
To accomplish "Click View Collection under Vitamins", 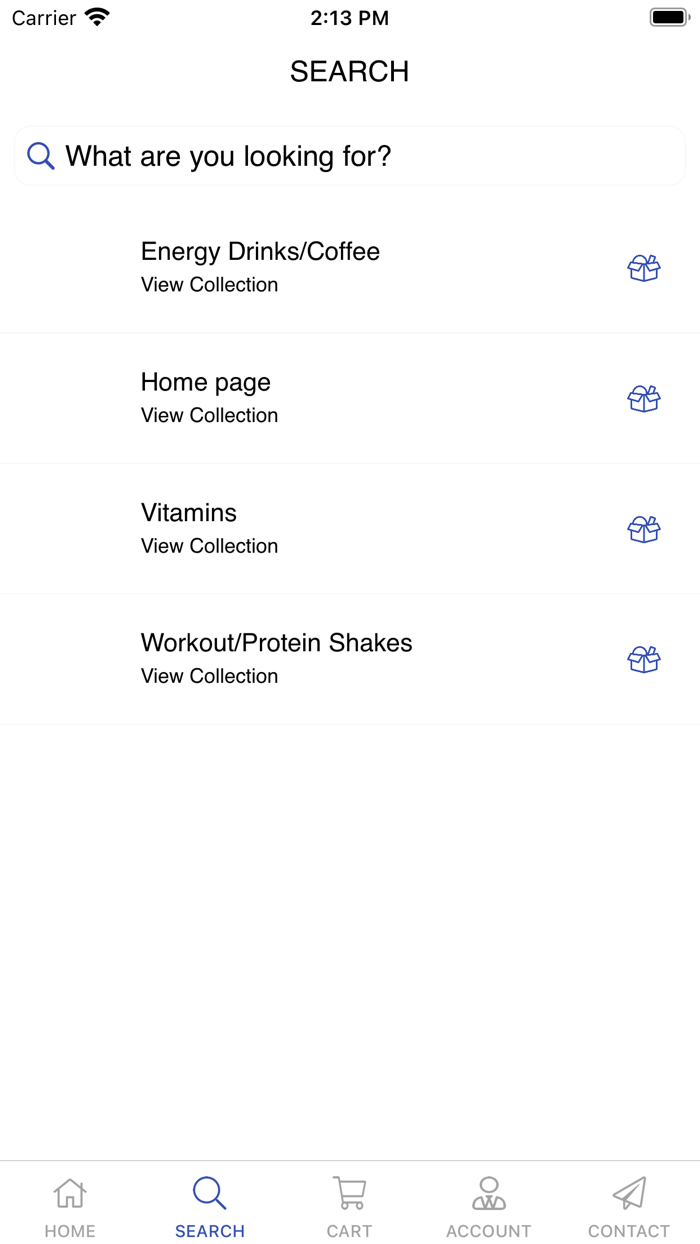I will tap(209, 546).
